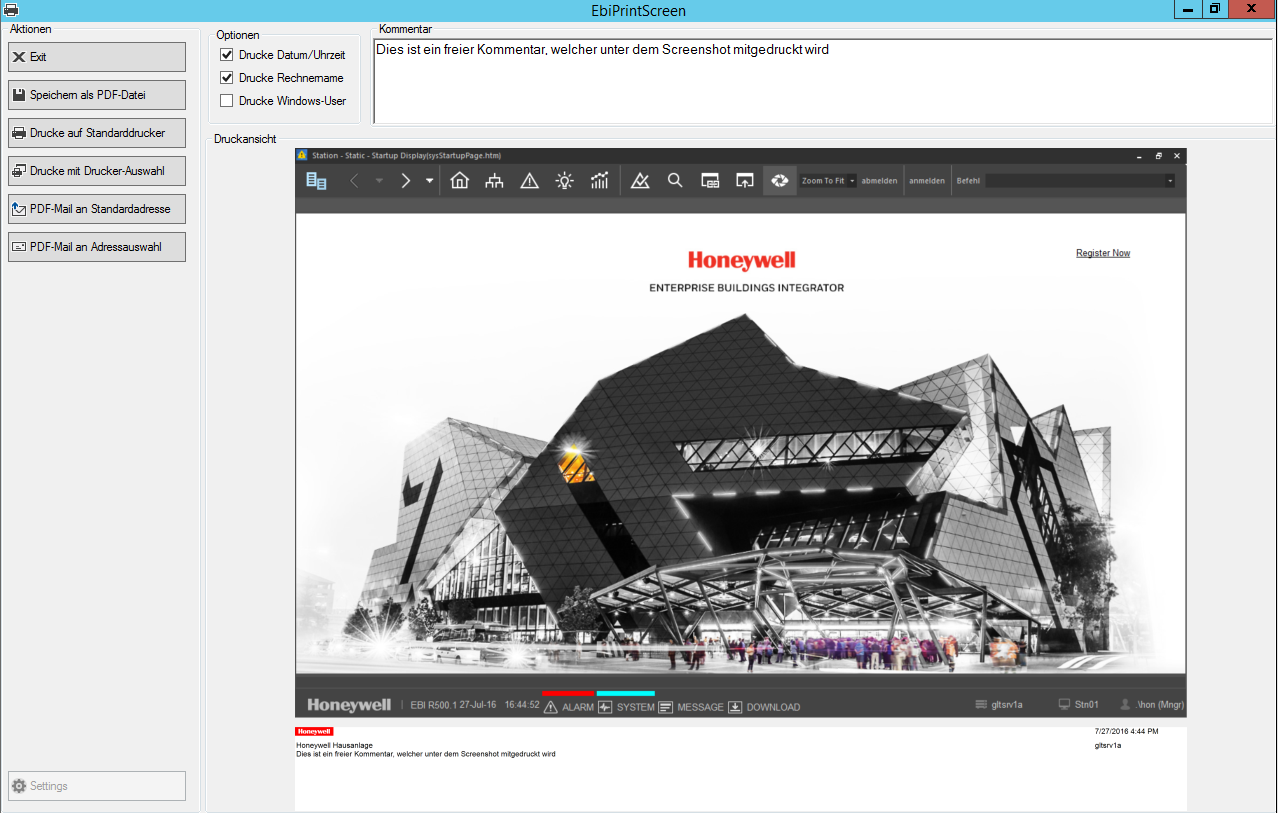Click the red Honeywell logo heading

742,261
